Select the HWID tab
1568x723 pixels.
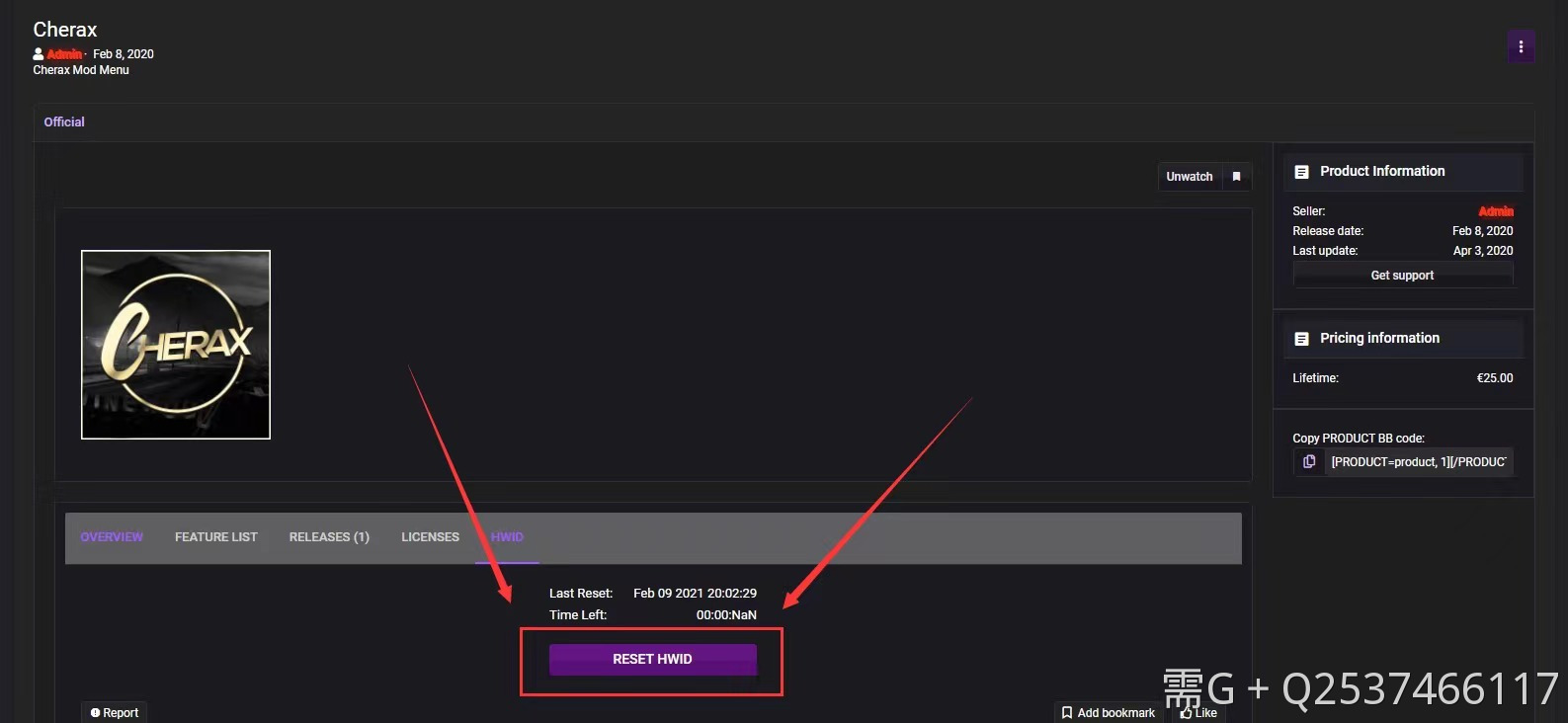pos(507,537)
